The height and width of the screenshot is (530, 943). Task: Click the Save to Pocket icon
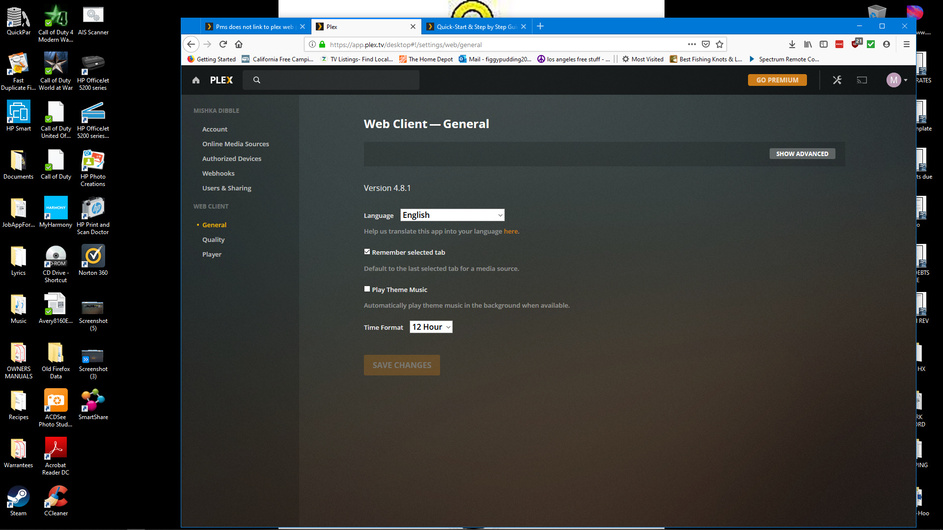pos(705,44)
